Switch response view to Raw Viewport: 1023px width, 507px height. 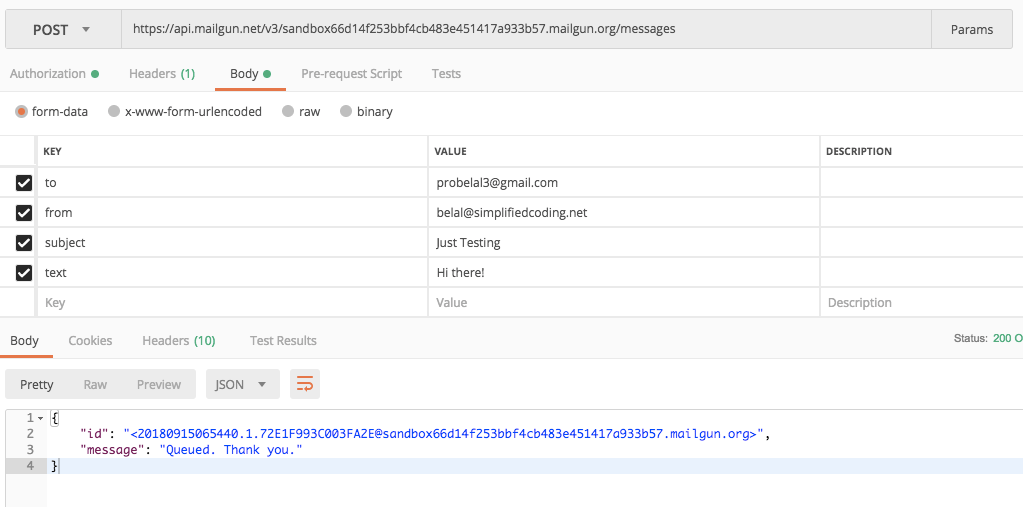[x=95, y=384]
